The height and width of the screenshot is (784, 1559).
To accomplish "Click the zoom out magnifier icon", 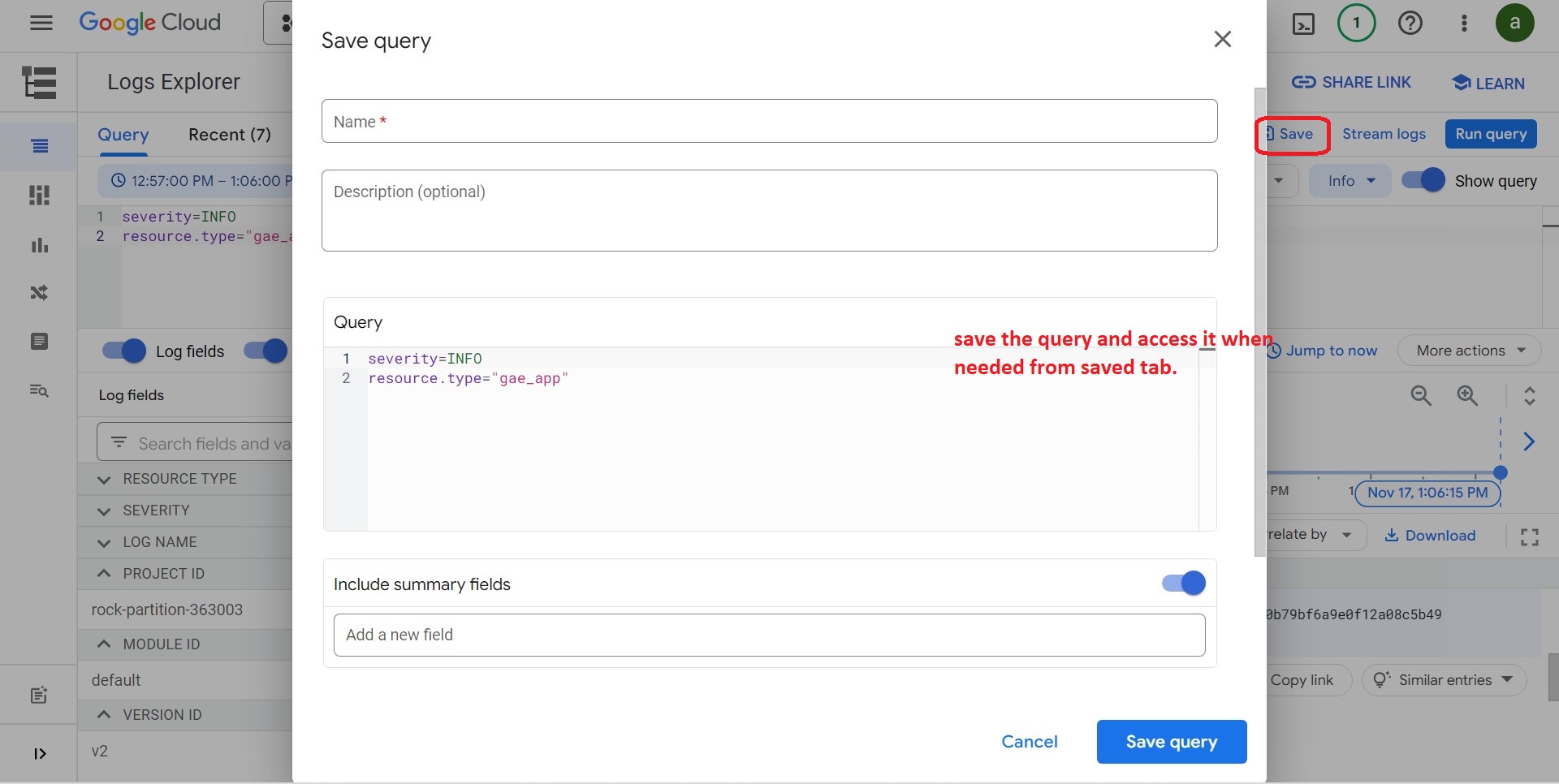I will 1421,395.
